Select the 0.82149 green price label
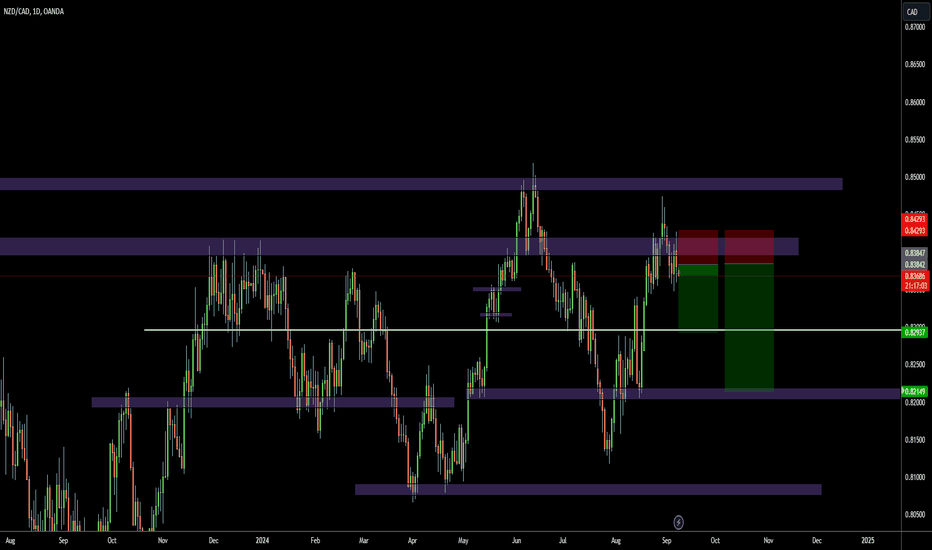The height and width of the screenshot is (550, 932). (x=915, y=391)
